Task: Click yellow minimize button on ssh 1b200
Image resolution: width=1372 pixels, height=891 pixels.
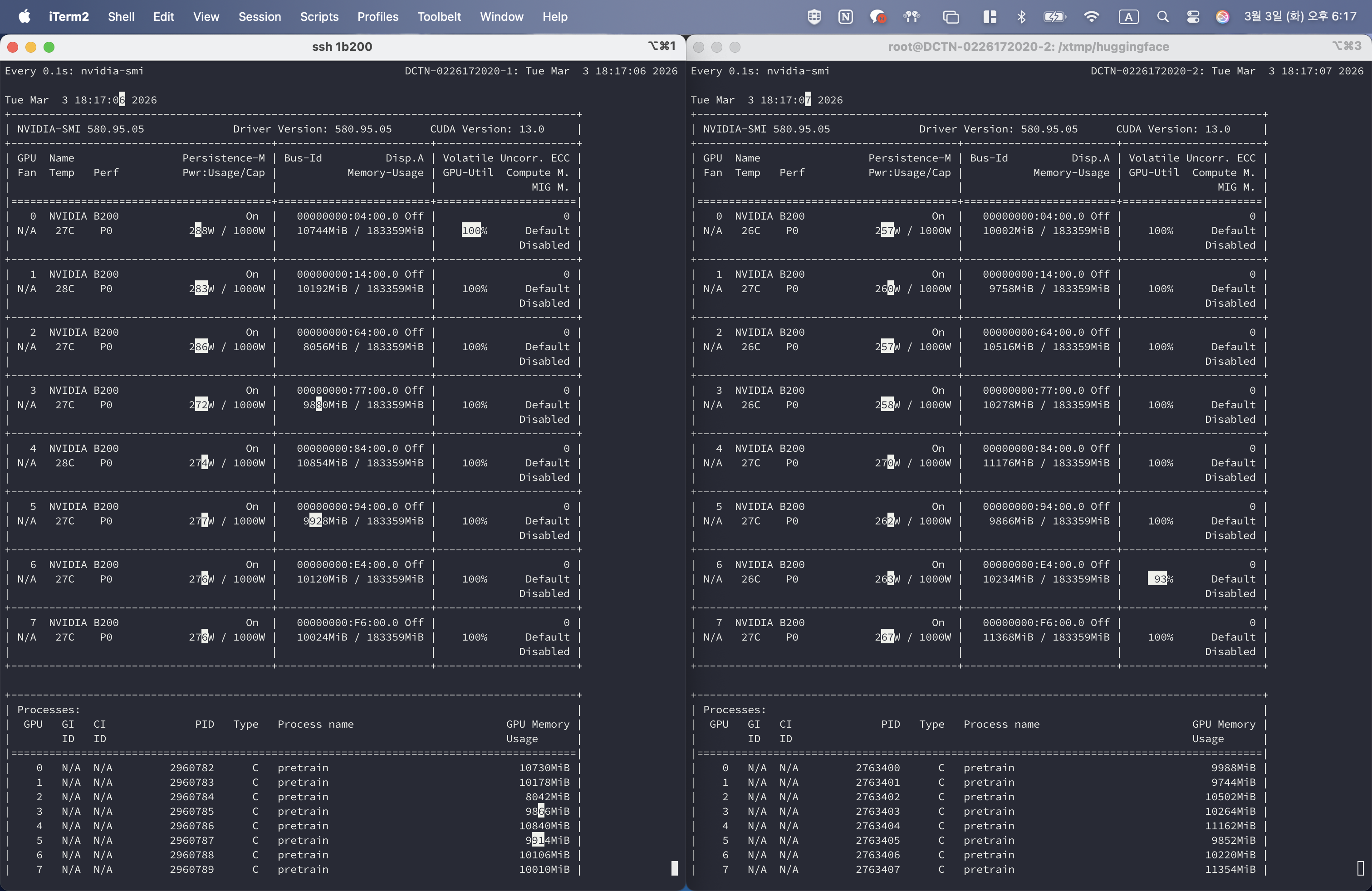Action: coord(31,47)
